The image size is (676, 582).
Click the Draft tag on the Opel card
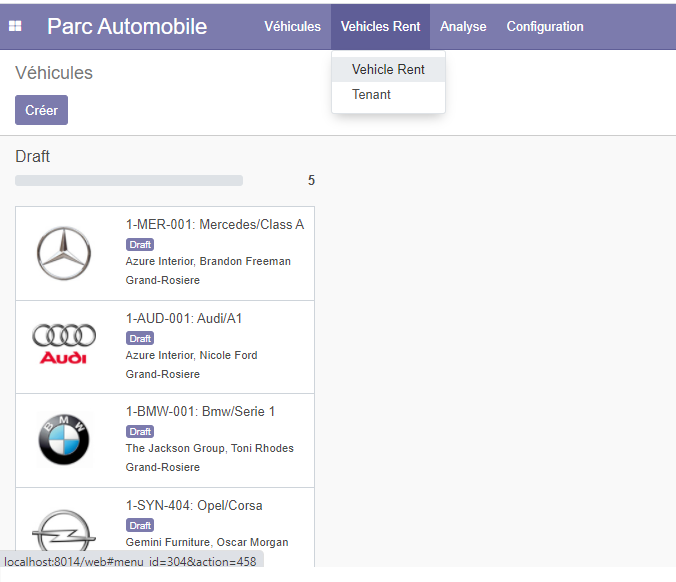point(140,526)
